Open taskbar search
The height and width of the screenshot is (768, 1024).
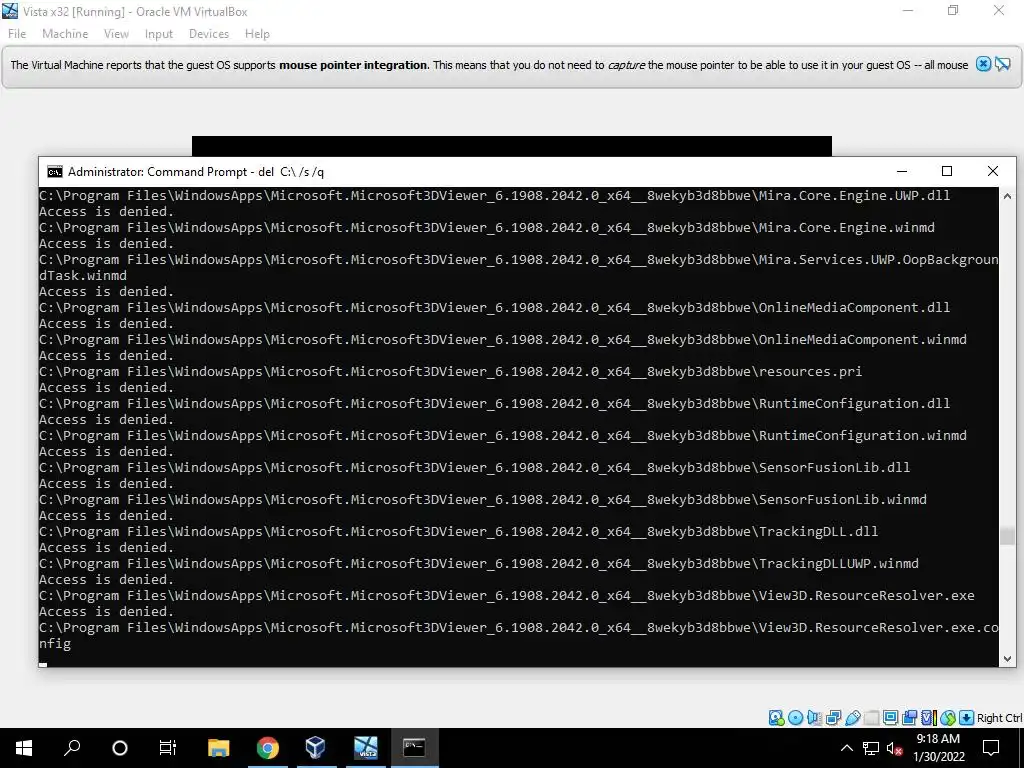(72, 748)
